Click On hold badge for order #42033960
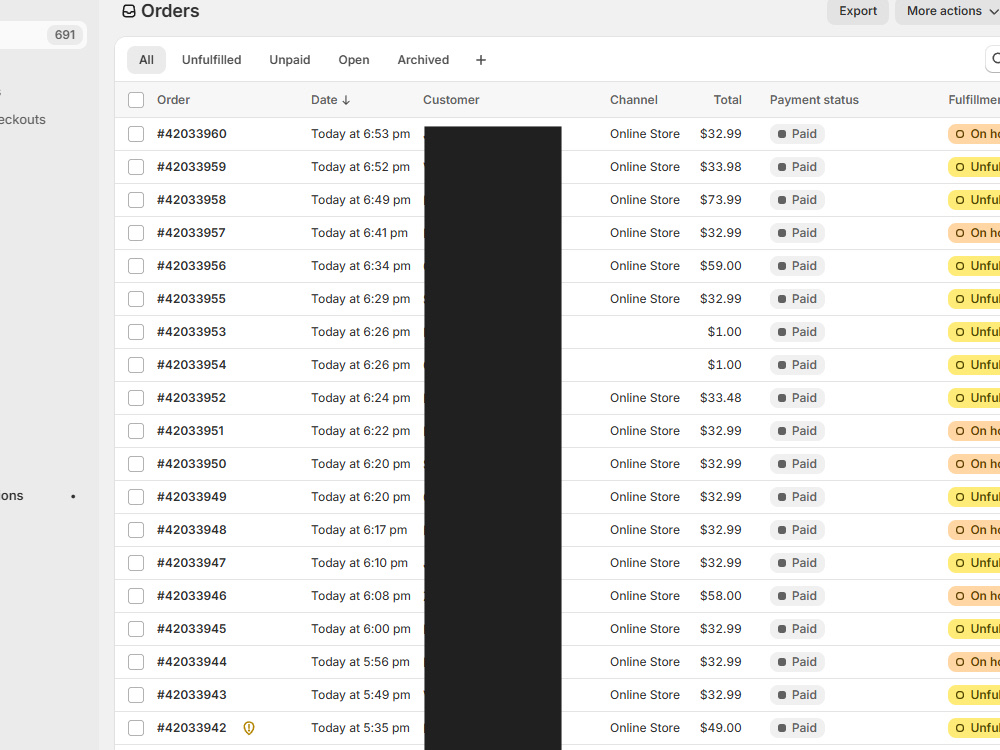 click(x=974, y=134)
